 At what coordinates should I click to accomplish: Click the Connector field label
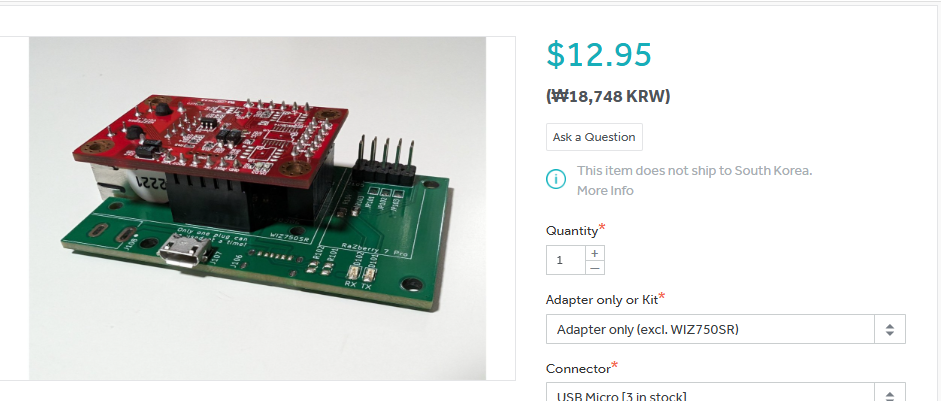(x=578, y=368)
